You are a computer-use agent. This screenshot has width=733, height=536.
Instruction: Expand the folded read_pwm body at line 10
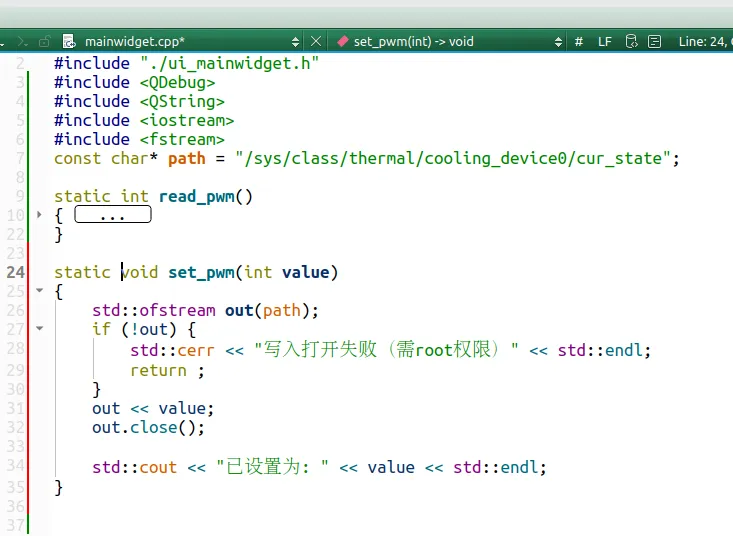39,214
